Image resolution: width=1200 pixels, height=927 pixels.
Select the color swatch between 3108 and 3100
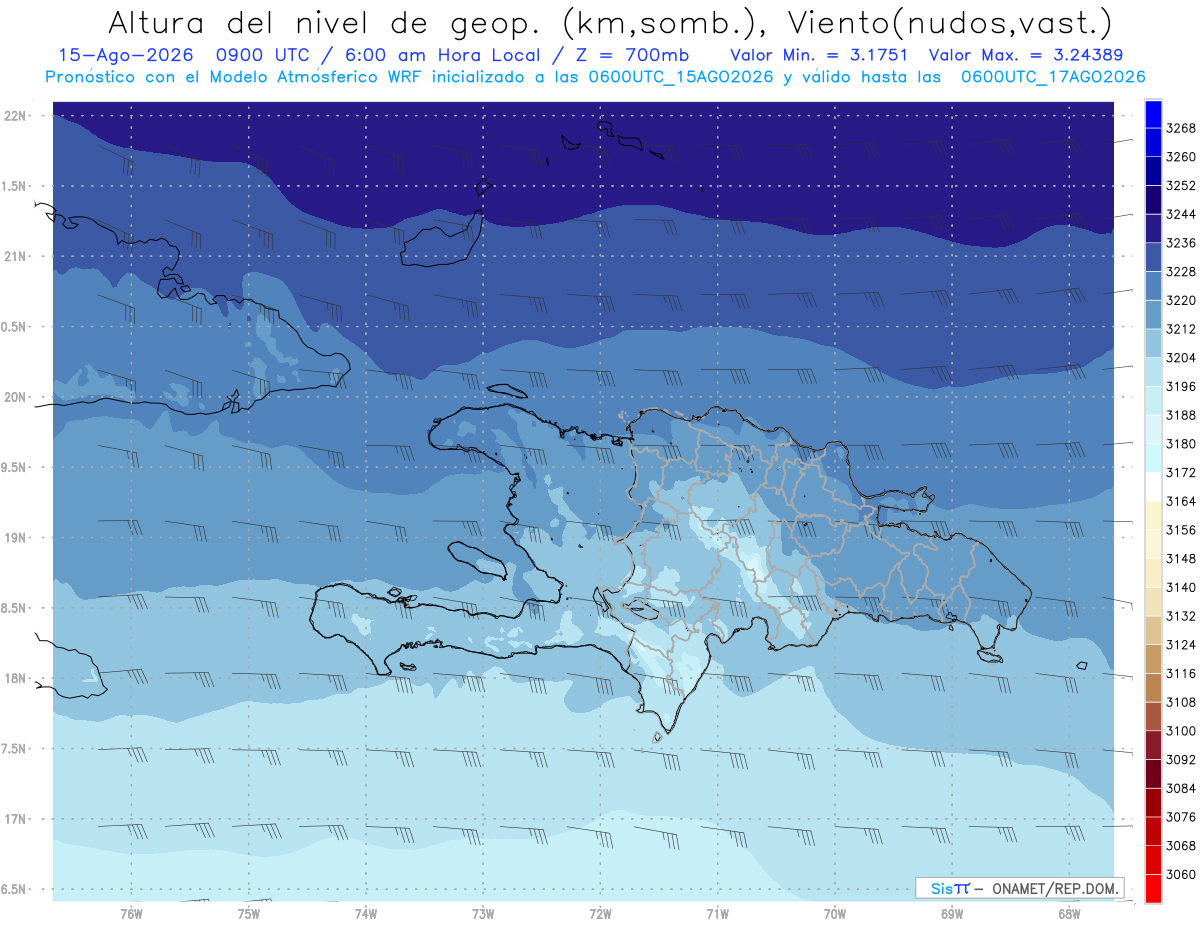[1152, 717]
